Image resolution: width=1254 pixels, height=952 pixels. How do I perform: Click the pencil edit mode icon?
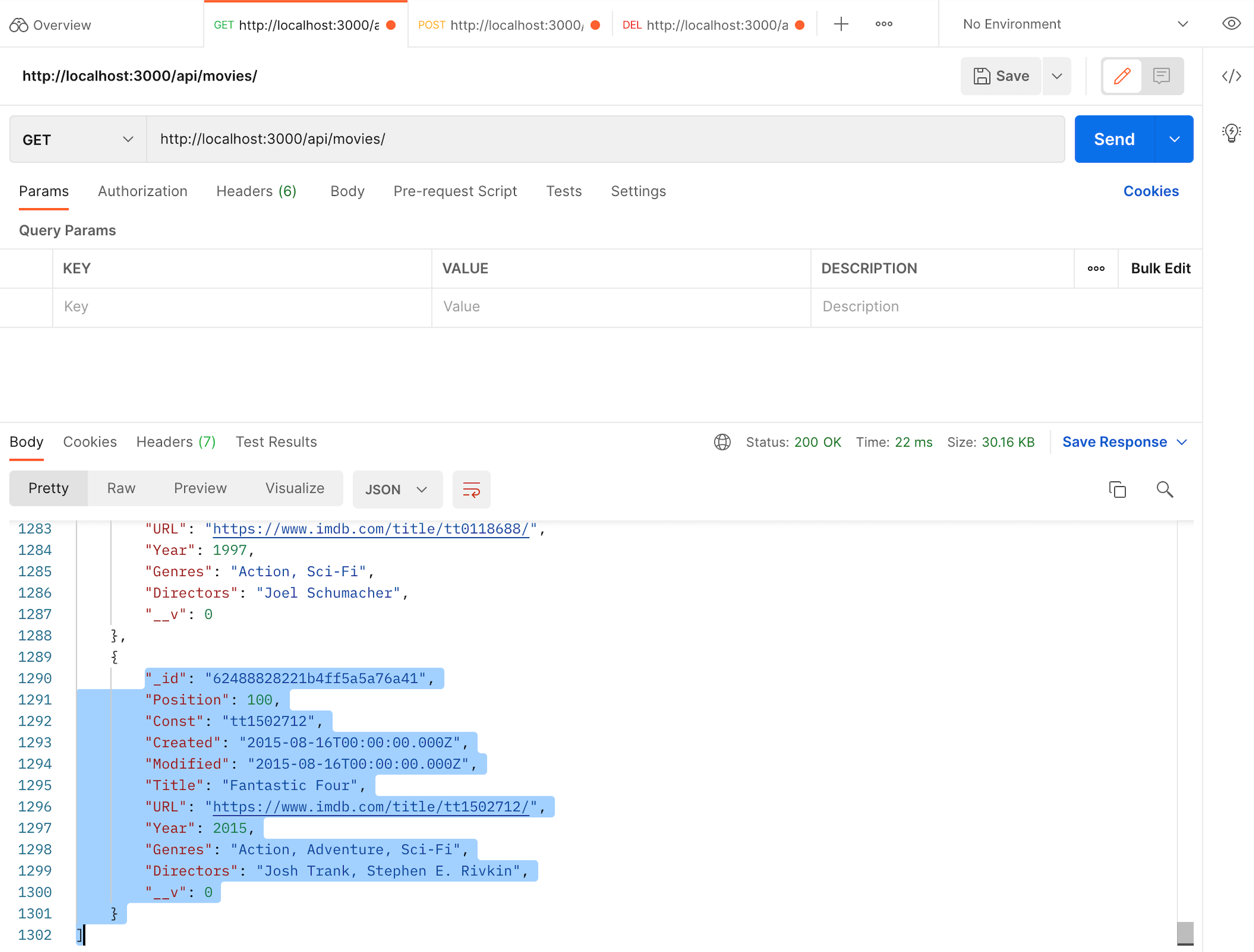click(x=1122, y=76)
